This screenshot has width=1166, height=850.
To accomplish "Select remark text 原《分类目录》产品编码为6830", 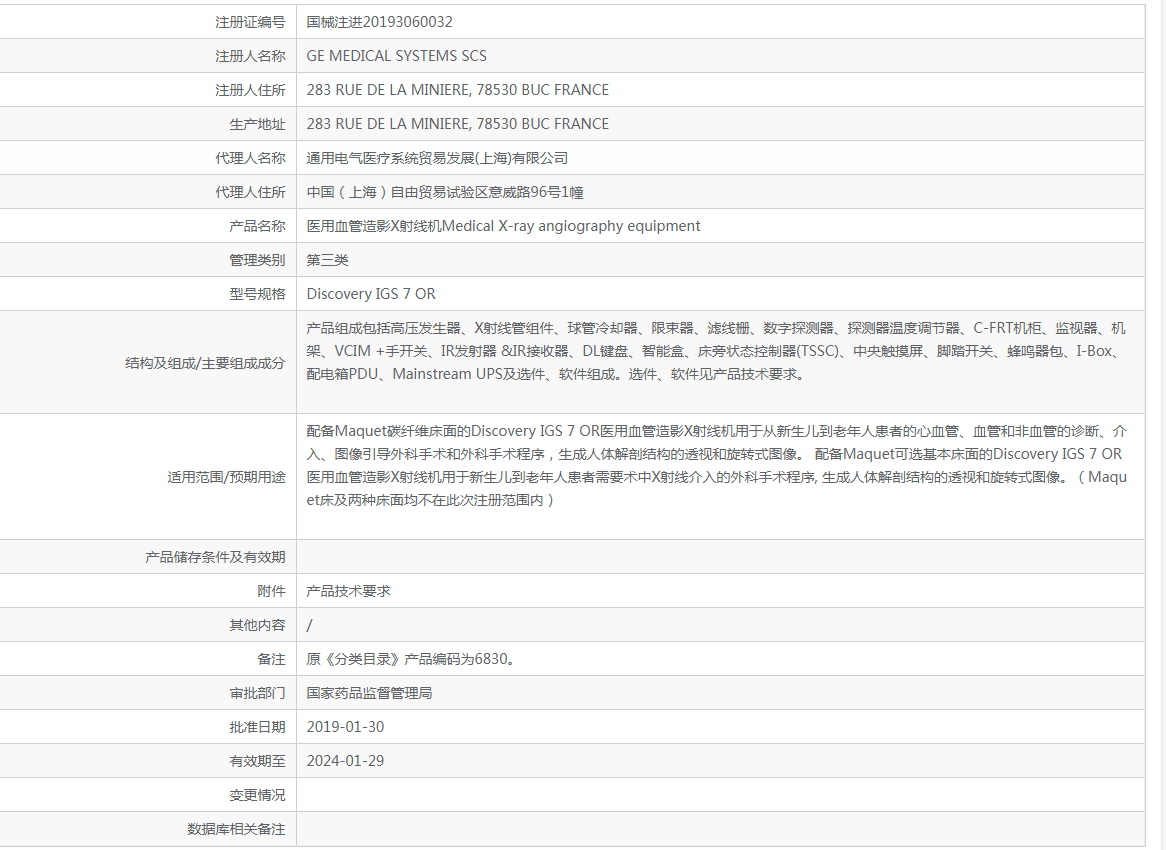I will [x=410, y=660].
